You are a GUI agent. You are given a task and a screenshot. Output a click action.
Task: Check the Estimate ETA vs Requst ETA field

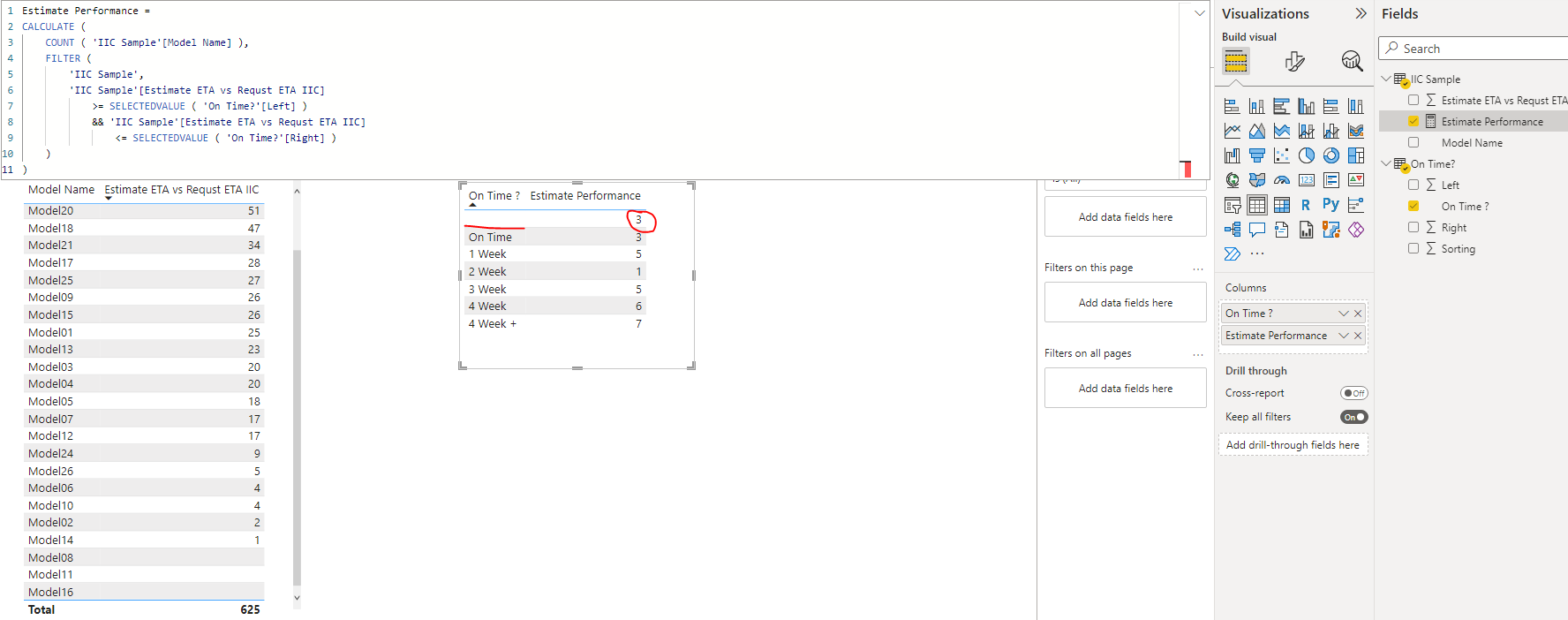pos(1413,100)
